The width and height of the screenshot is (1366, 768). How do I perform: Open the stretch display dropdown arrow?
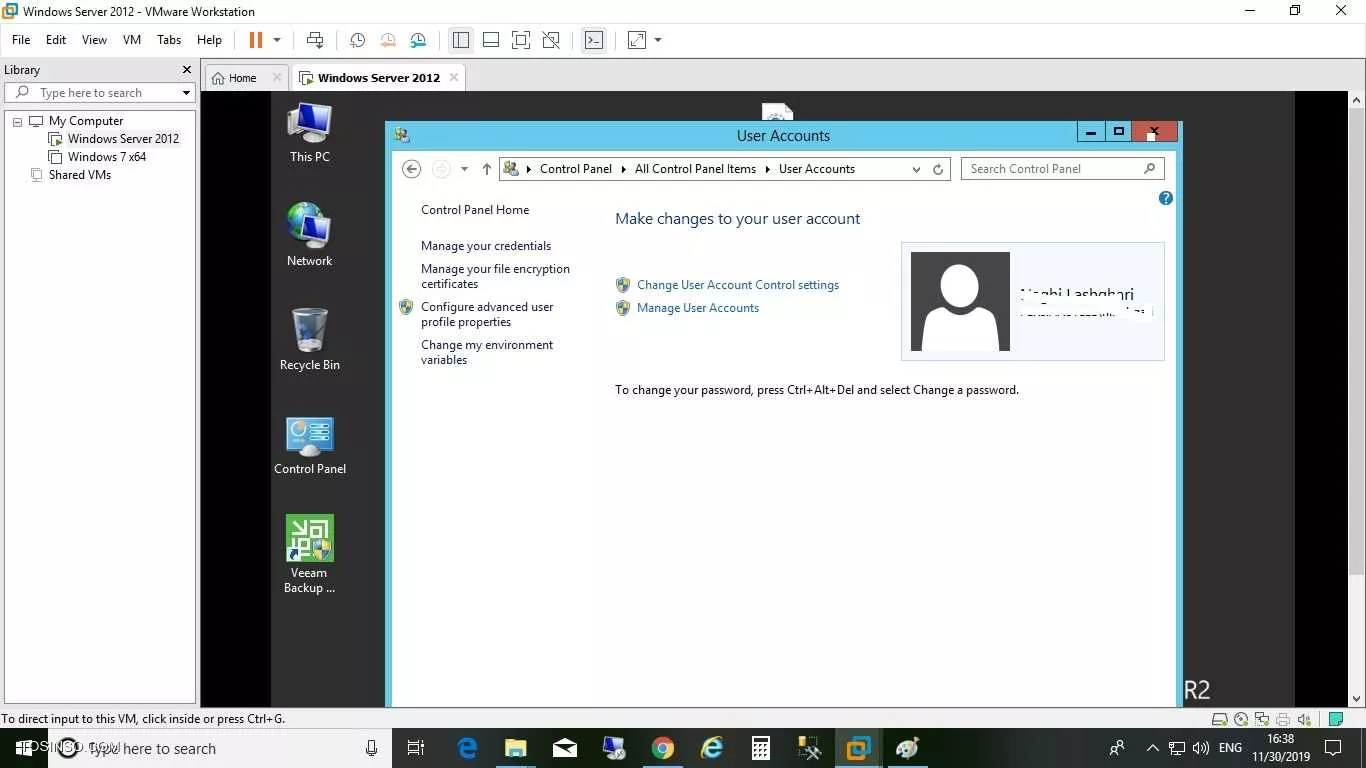[x=658, y=40]
